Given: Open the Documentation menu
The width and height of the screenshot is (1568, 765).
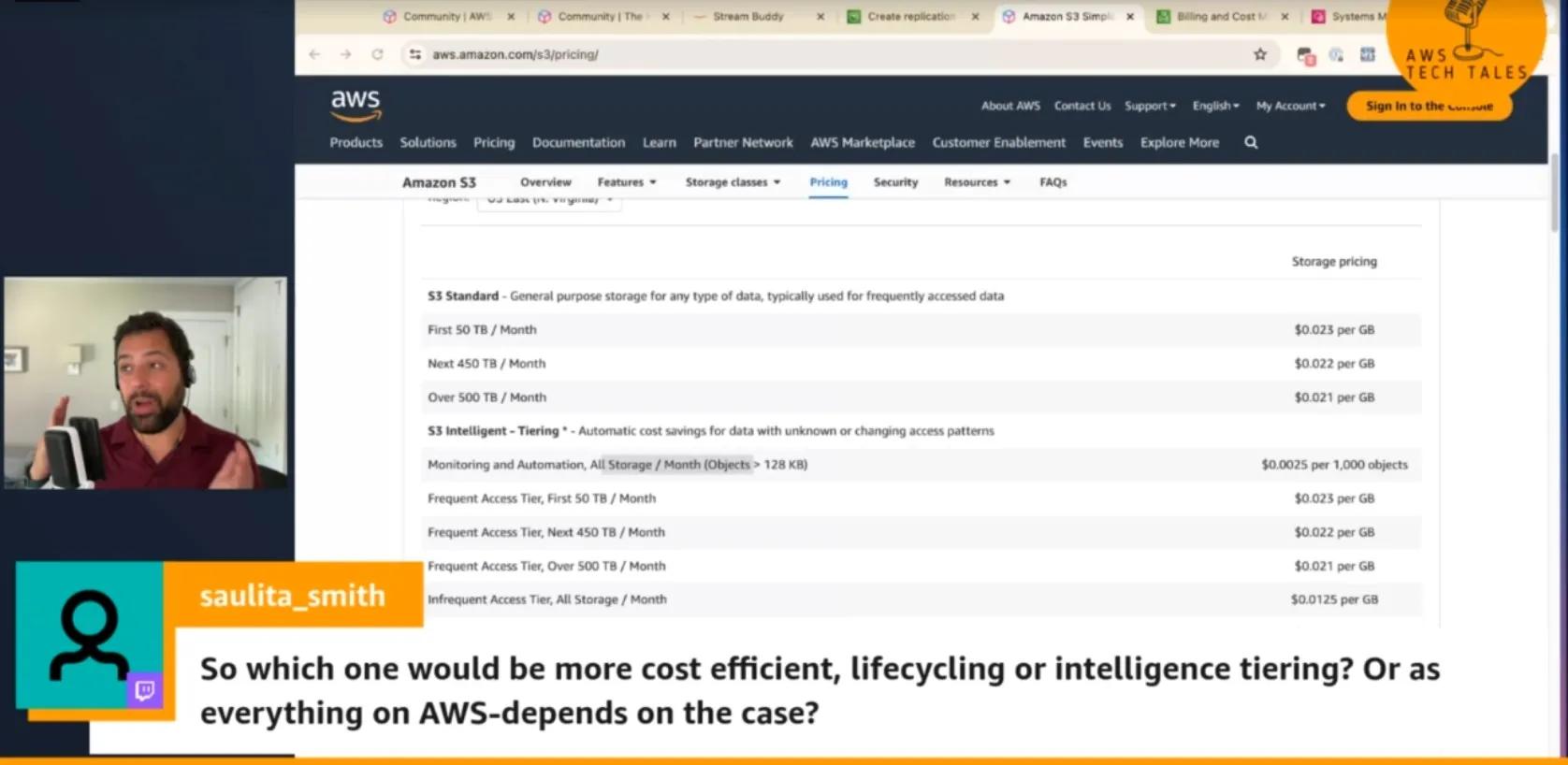Looking at the screenshot, I should pos(578,142).
